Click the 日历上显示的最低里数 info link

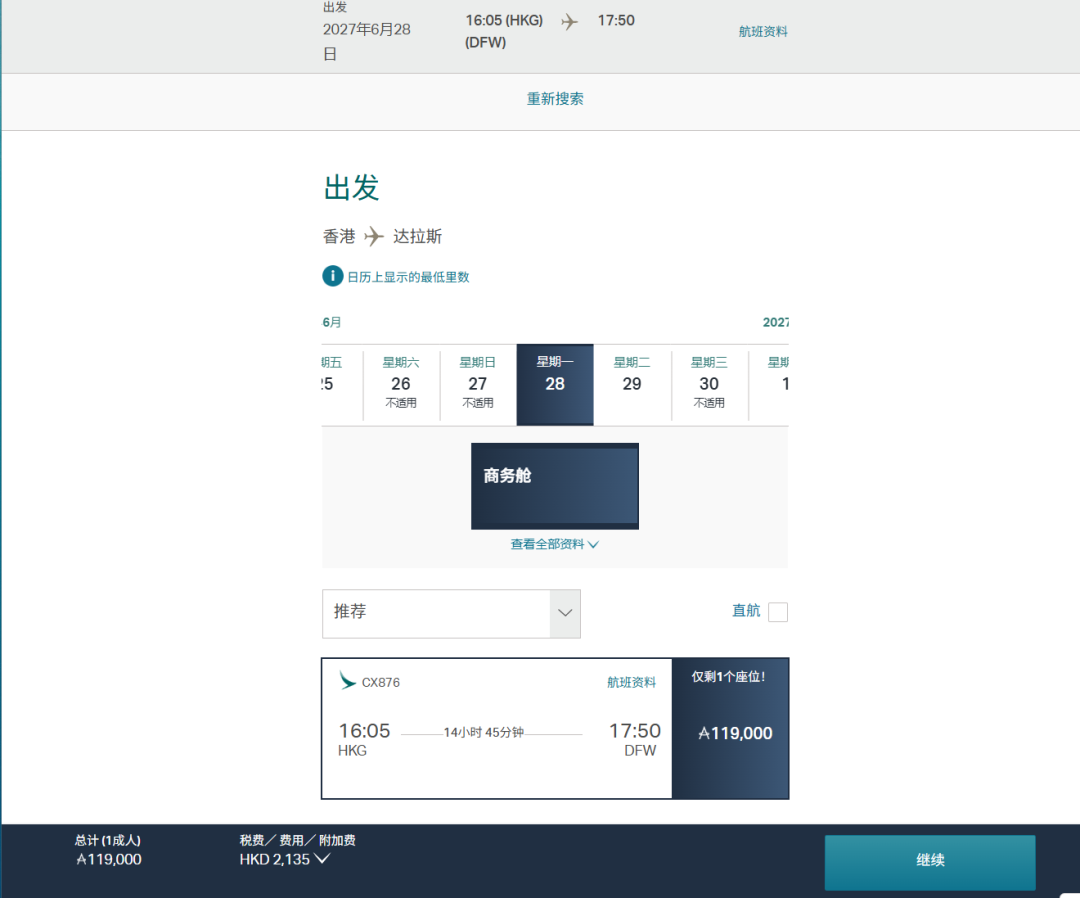(x=408, y=277)
